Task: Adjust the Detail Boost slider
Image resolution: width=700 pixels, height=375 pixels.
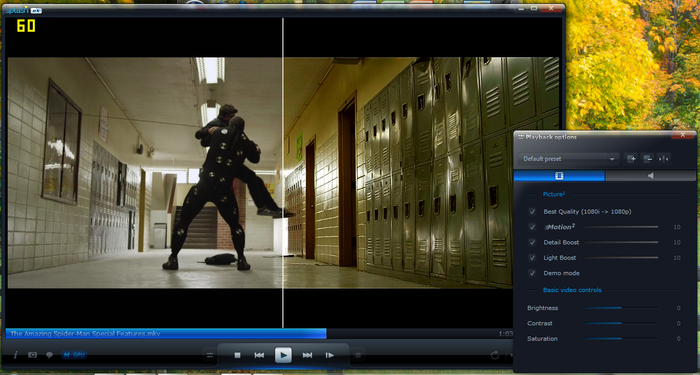Action: pyautogui.click(x=621, y=242)
